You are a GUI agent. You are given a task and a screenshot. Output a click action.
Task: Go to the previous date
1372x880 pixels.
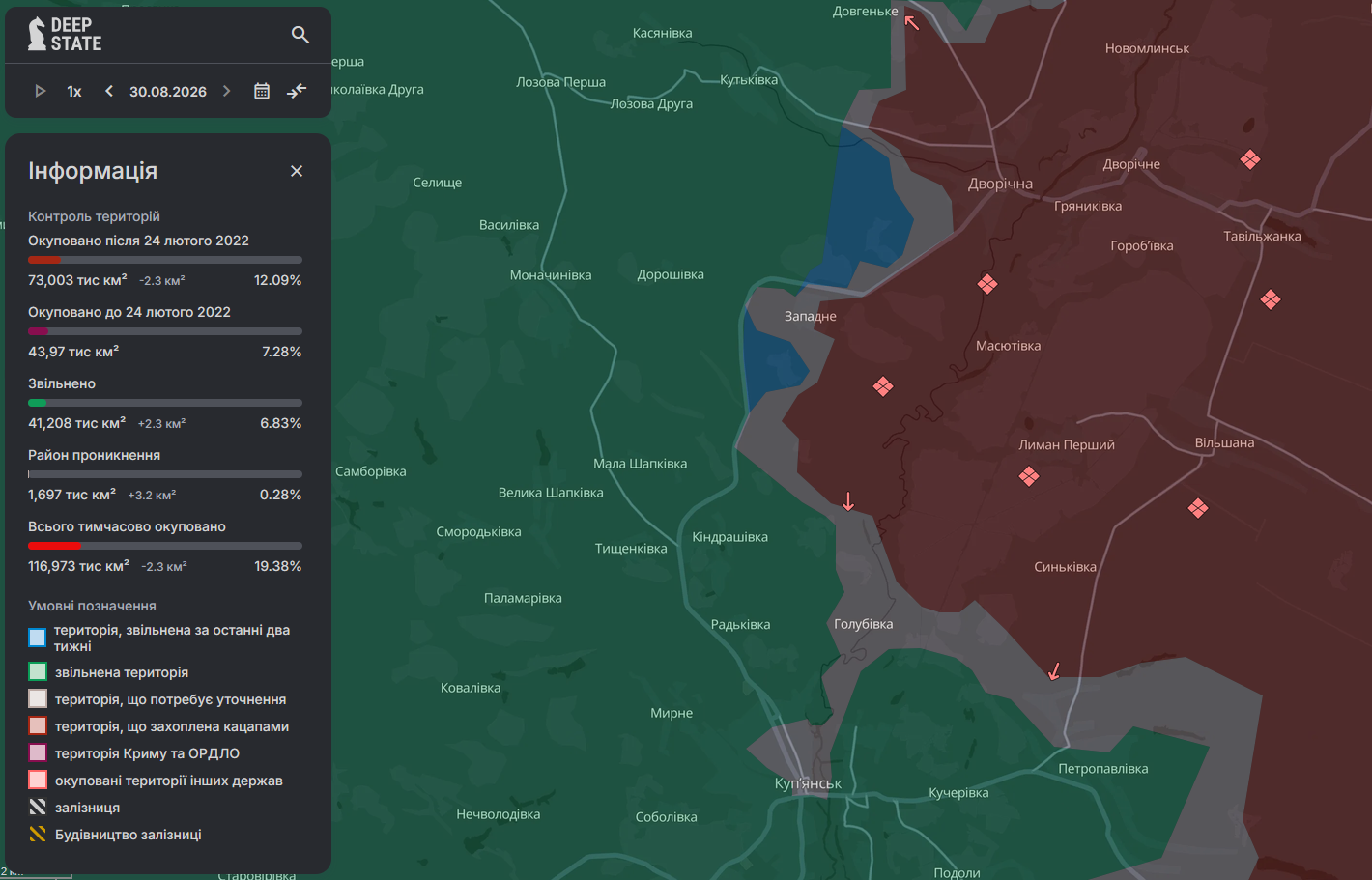(x=109, y=91)
